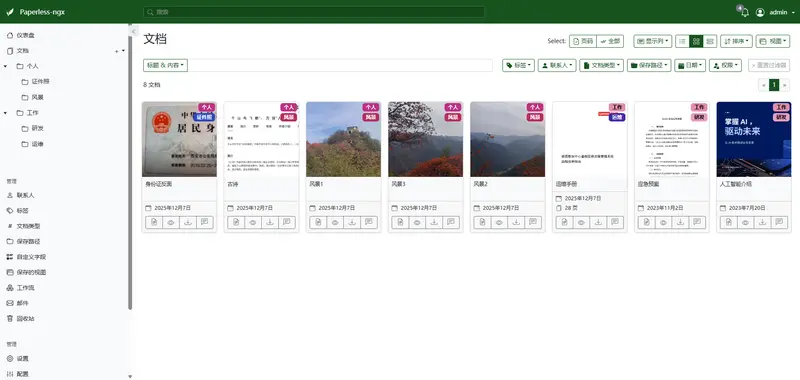
Task: Click 研发 tag on 人工智能介绍 card
Action: coord(781,117)
